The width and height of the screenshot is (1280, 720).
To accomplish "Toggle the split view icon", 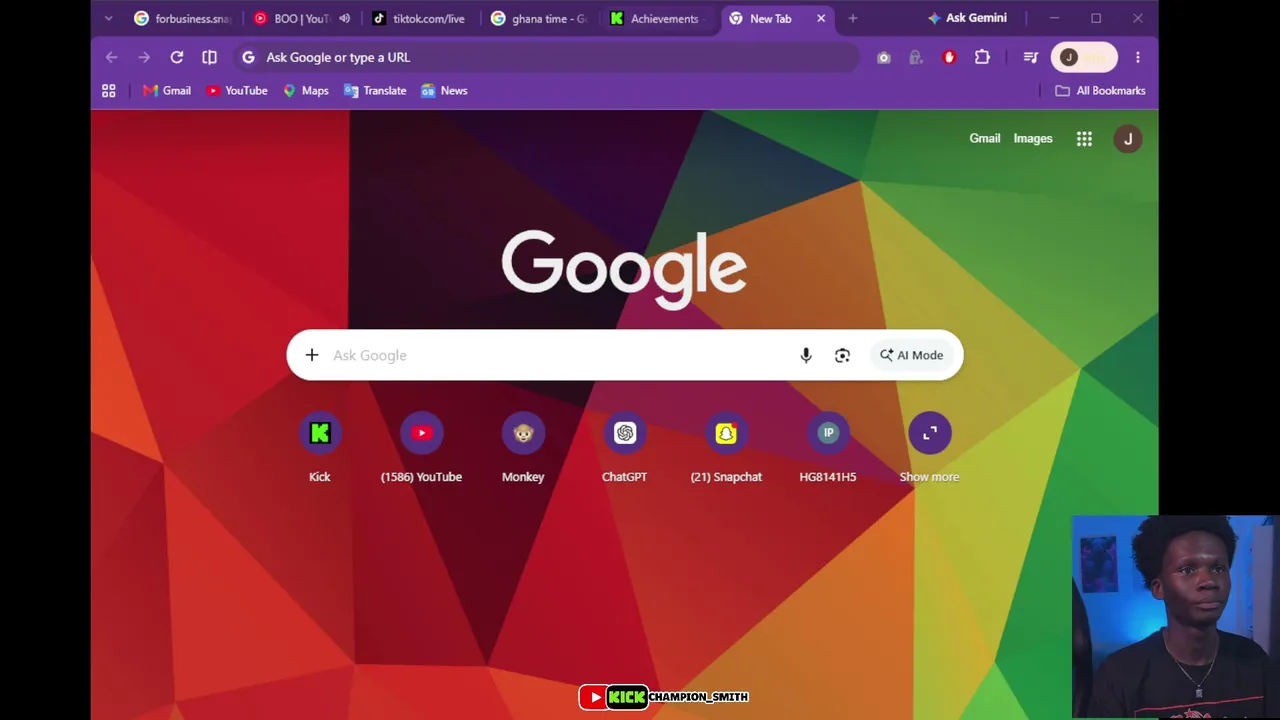I will point(209,57).
